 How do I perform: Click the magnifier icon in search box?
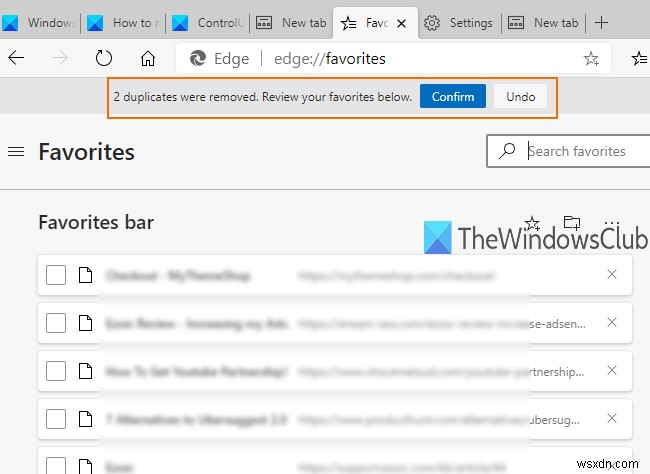507,151
